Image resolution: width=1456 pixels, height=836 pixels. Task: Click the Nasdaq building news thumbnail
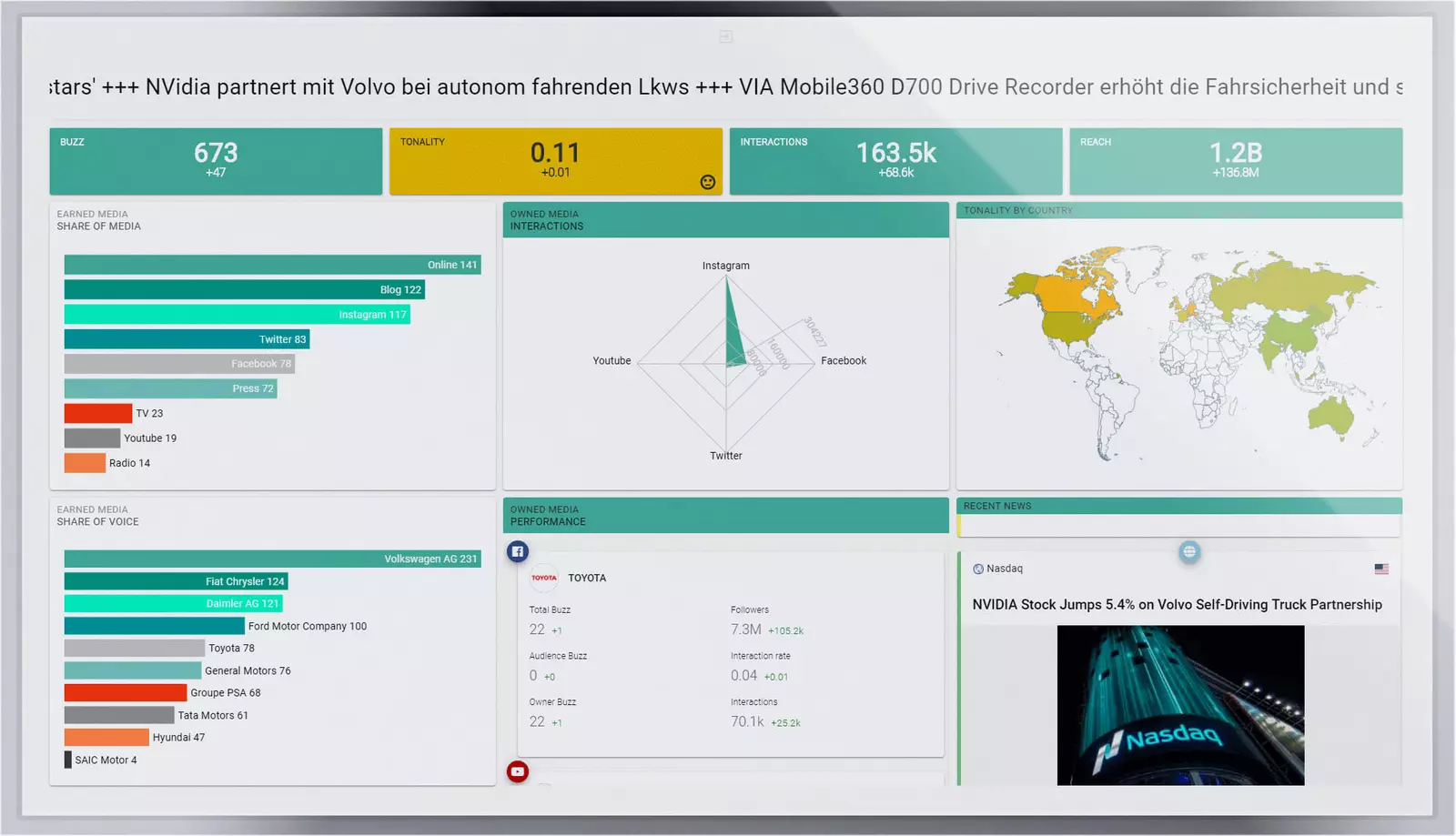click(x=1180, y=705)
